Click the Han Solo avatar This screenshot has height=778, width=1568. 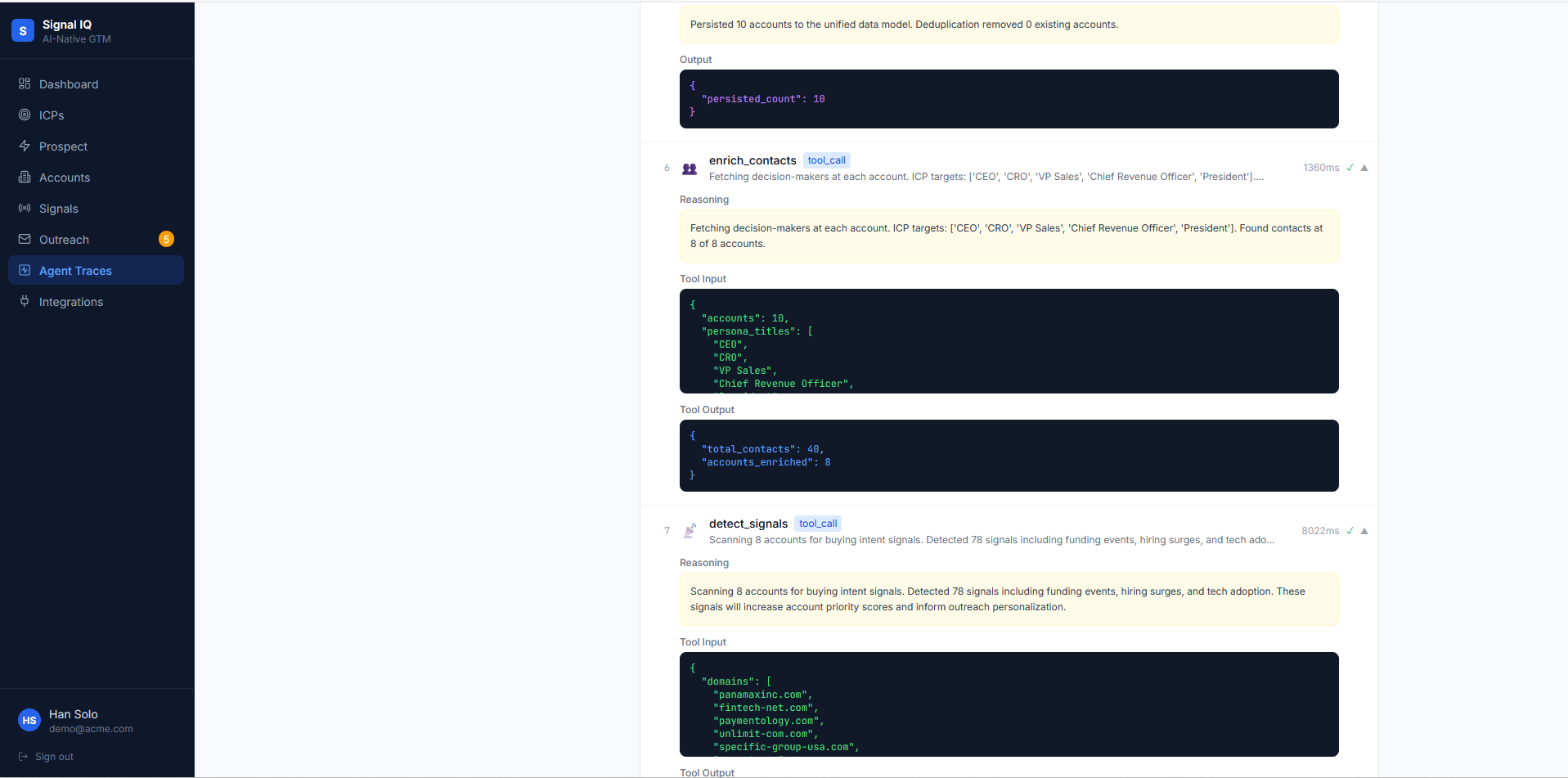click(29, 720)
